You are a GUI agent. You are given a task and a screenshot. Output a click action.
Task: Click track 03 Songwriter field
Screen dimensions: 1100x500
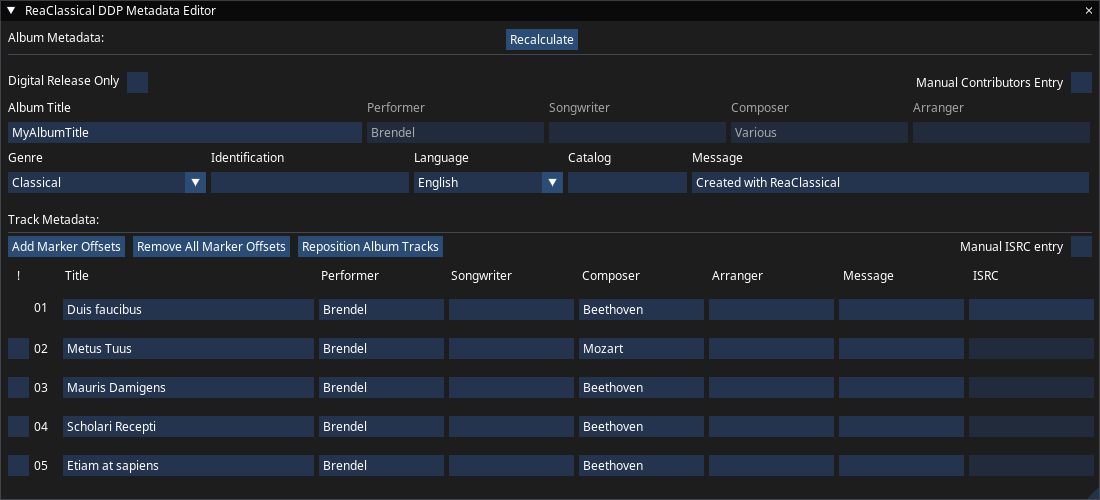(x=511, y=387)
